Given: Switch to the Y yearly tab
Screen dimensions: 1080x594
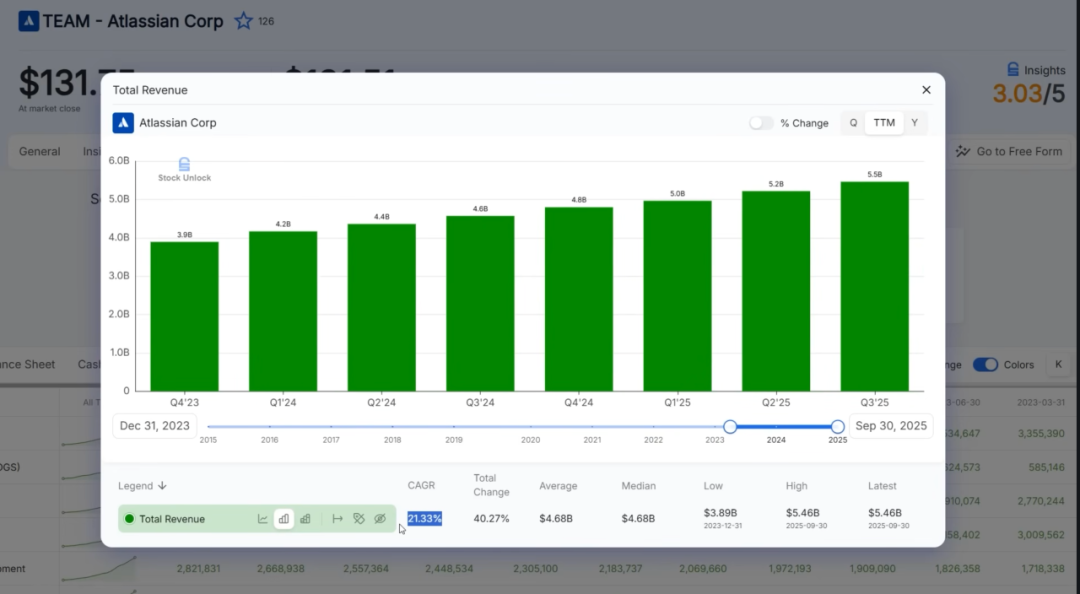Looking at the screenshot, I should click(914, 123).
